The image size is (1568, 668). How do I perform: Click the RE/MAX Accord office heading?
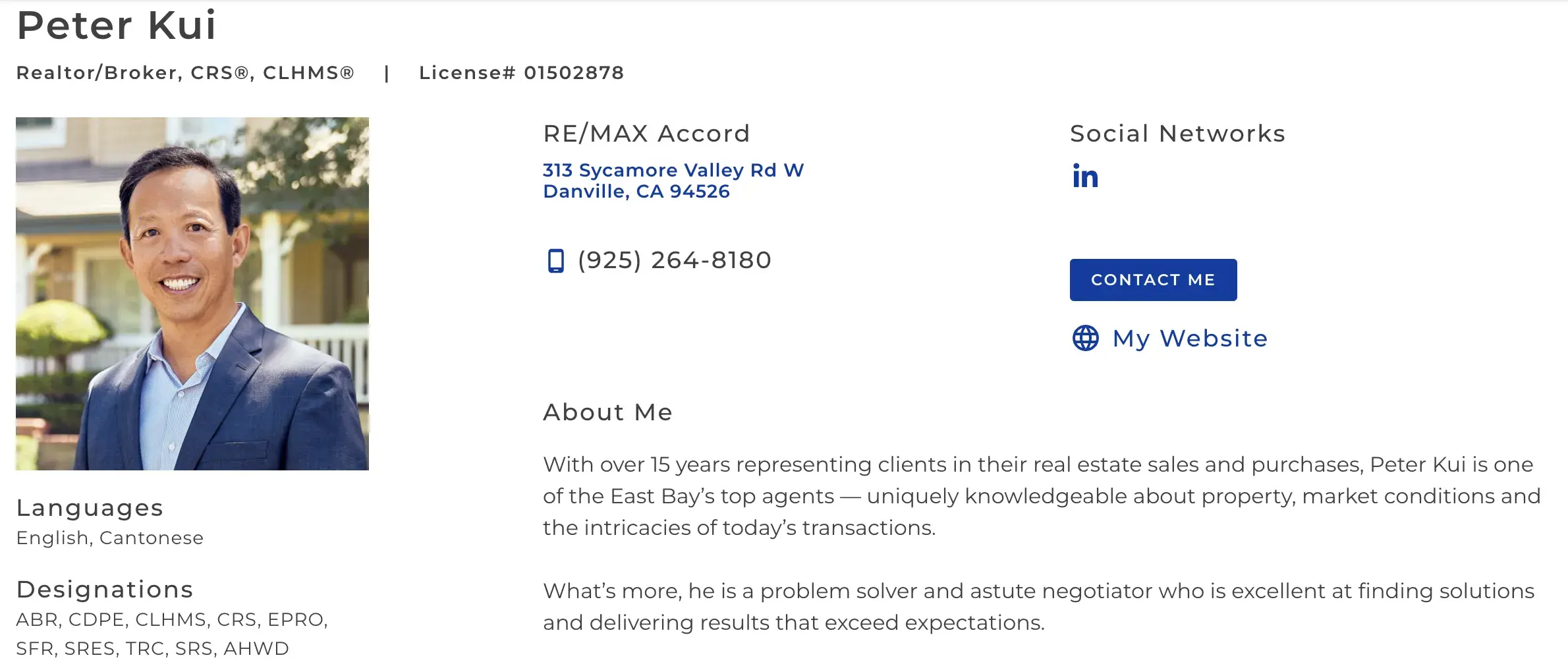coord(646,134)
